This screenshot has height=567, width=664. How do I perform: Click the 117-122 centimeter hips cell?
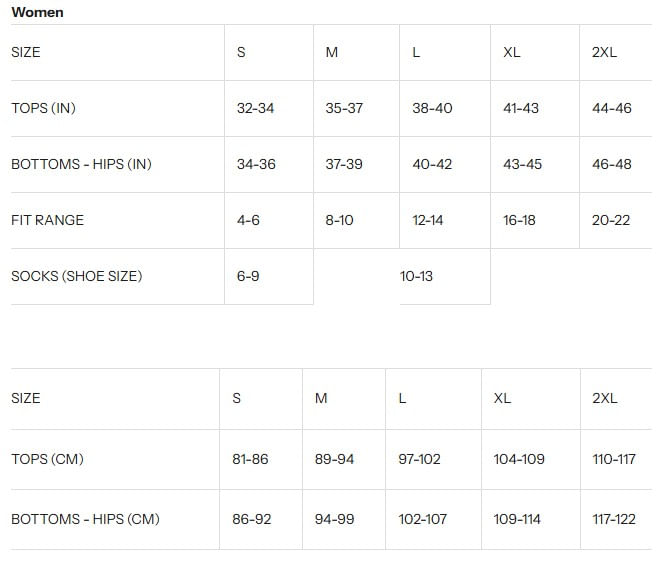coord(614,519)
